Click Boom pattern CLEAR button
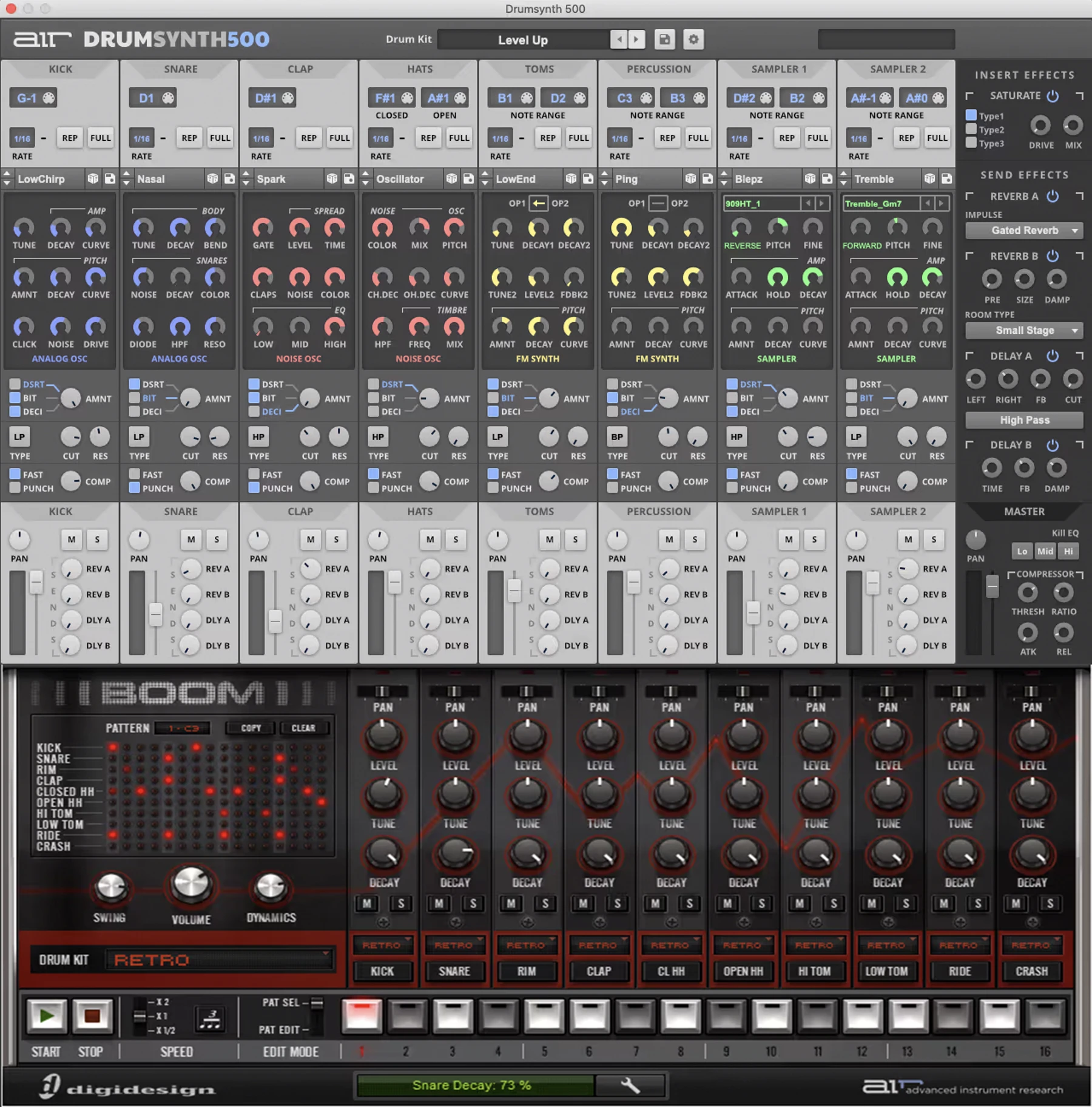The image size is (1092, 1107). pos(303,728)
